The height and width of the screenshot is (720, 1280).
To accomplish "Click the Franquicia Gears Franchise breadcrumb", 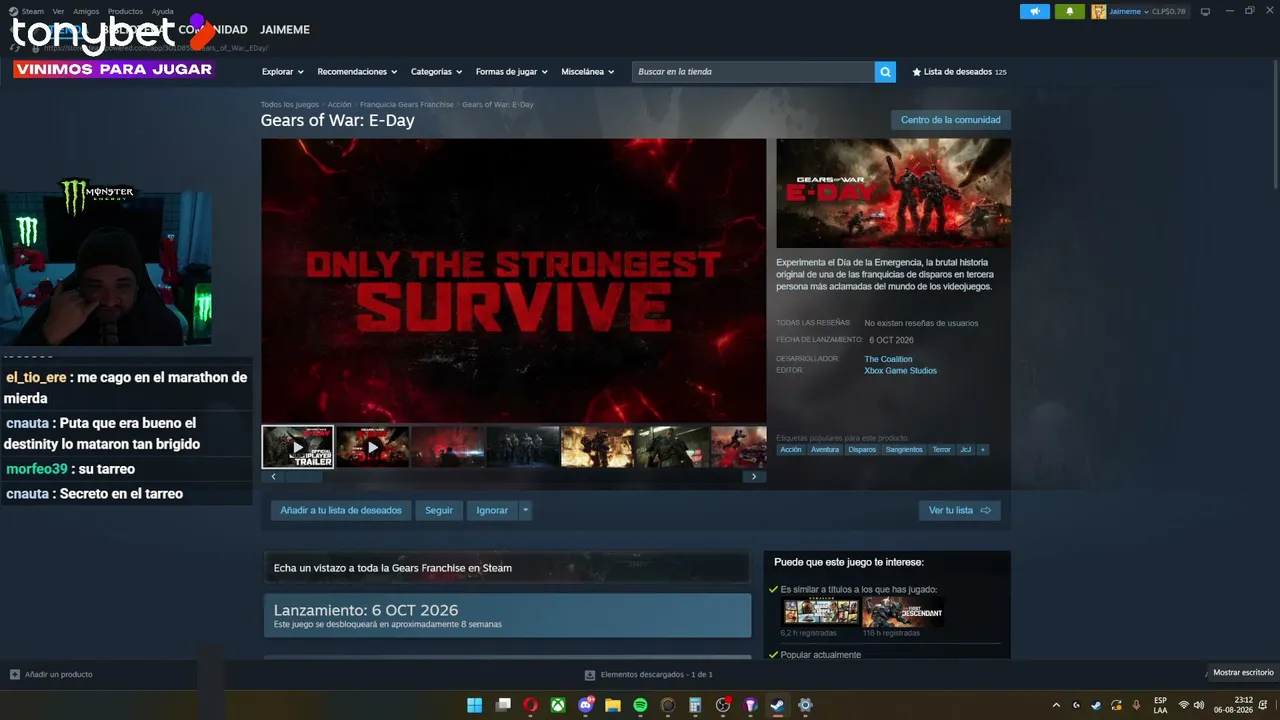I will click(x=407, y=105).
